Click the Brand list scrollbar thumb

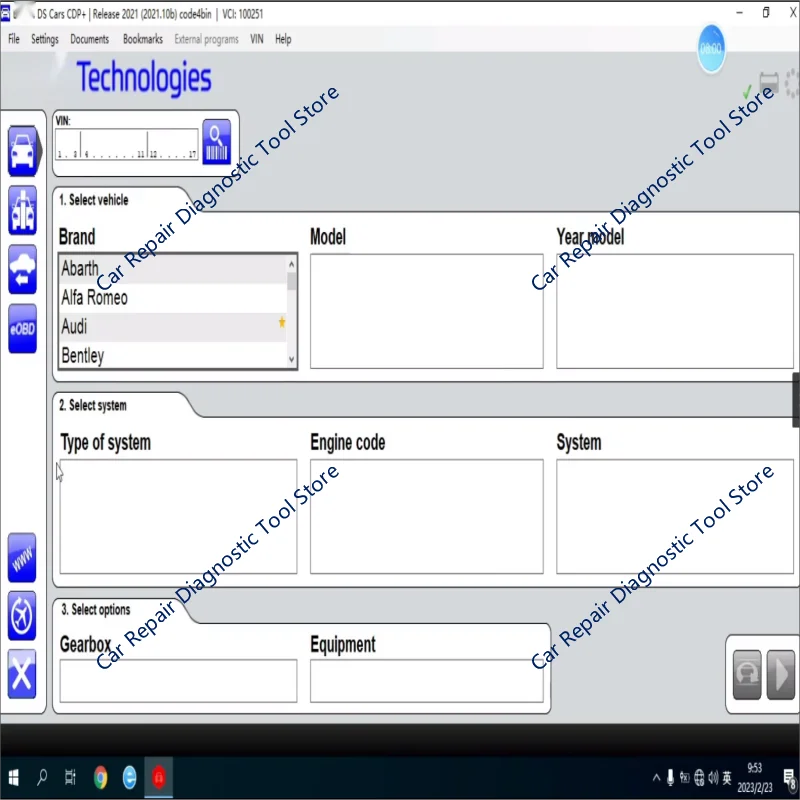[291, 281]
